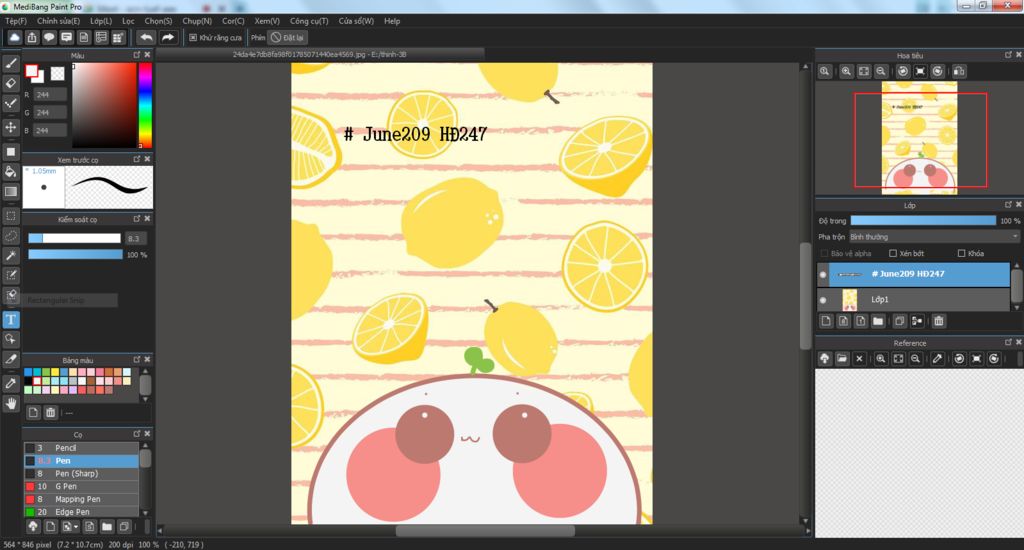Select the Lasso selection tool
The image size is (1024, 550).
10,236
